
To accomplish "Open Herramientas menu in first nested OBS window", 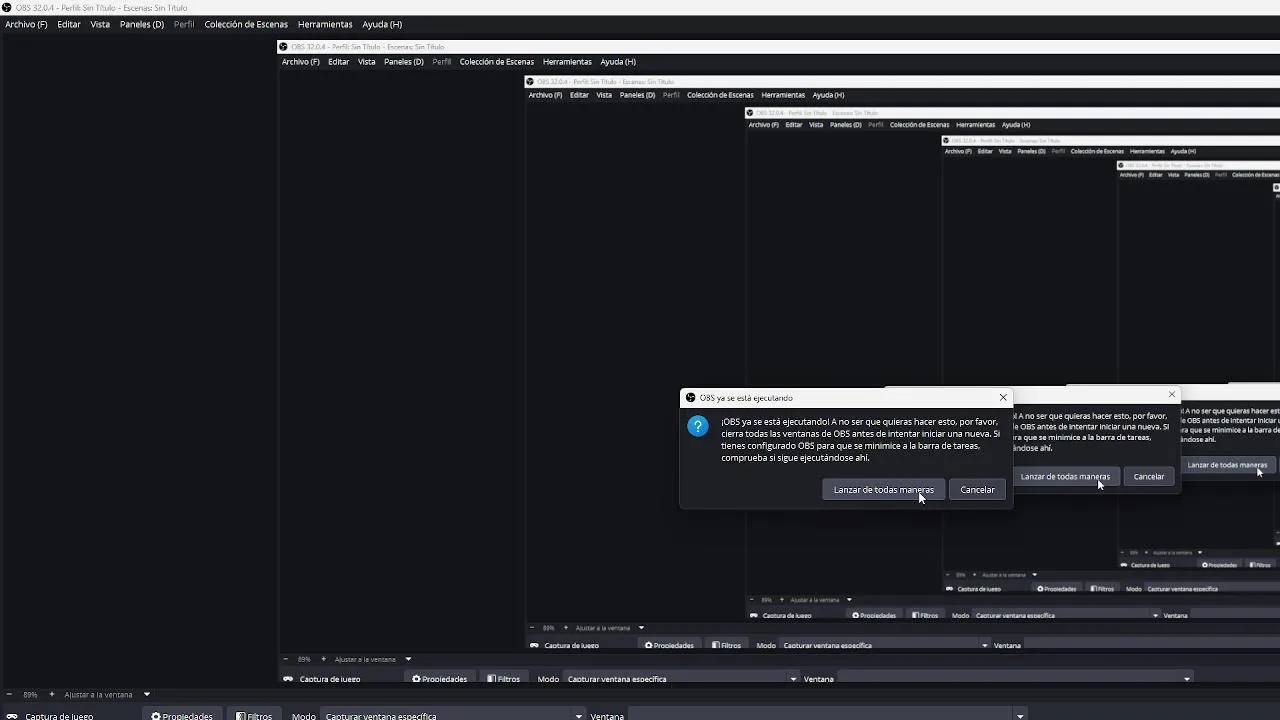I will 567,62.
